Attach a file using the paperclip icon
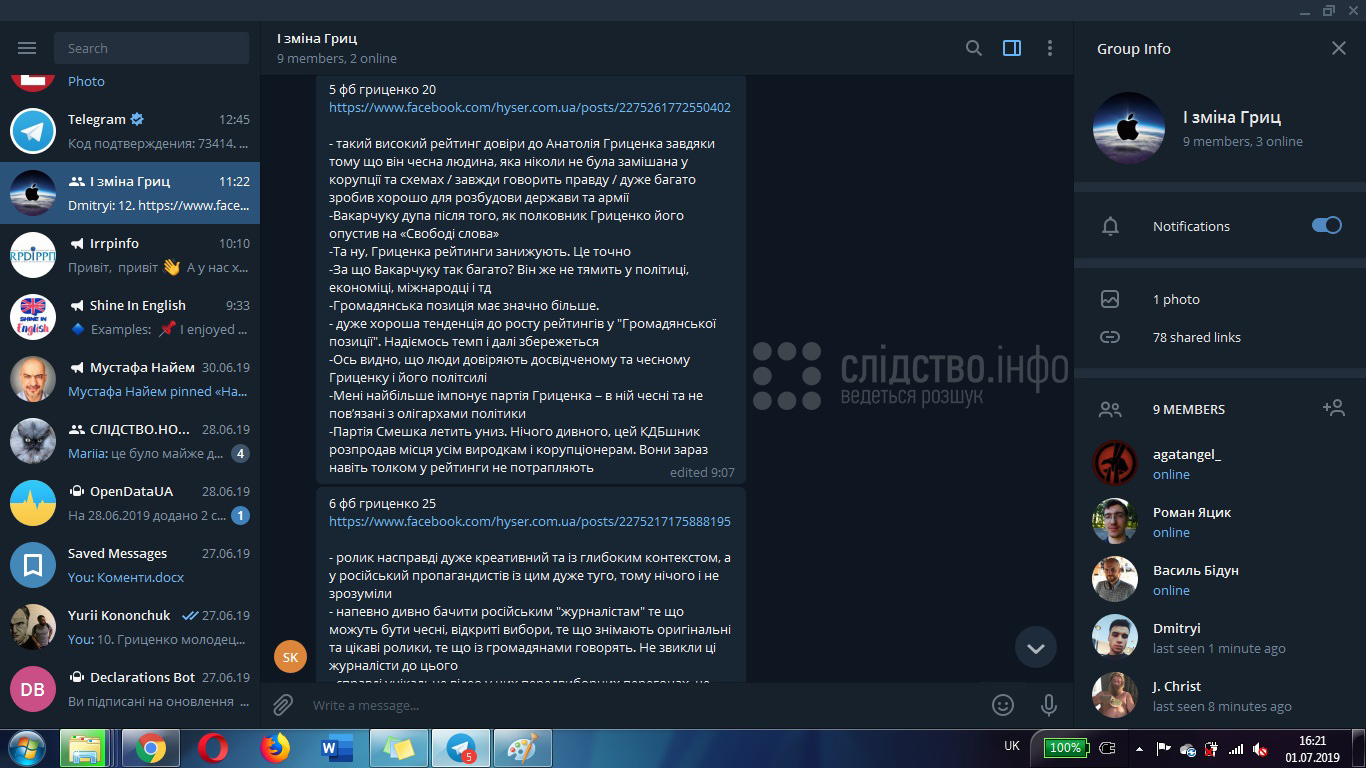1366x768 pixels. pos(283,705)
